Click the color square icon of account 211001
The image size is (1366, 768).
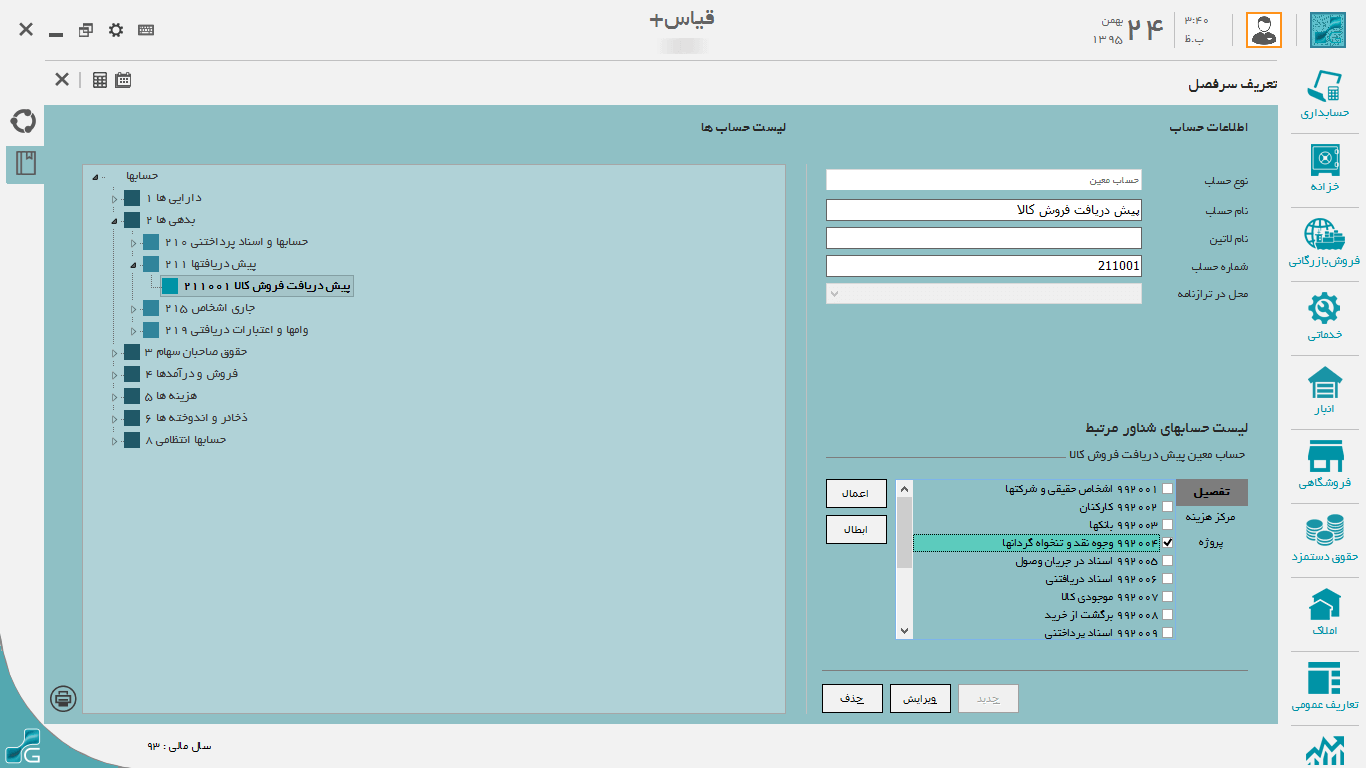point(170,286)
